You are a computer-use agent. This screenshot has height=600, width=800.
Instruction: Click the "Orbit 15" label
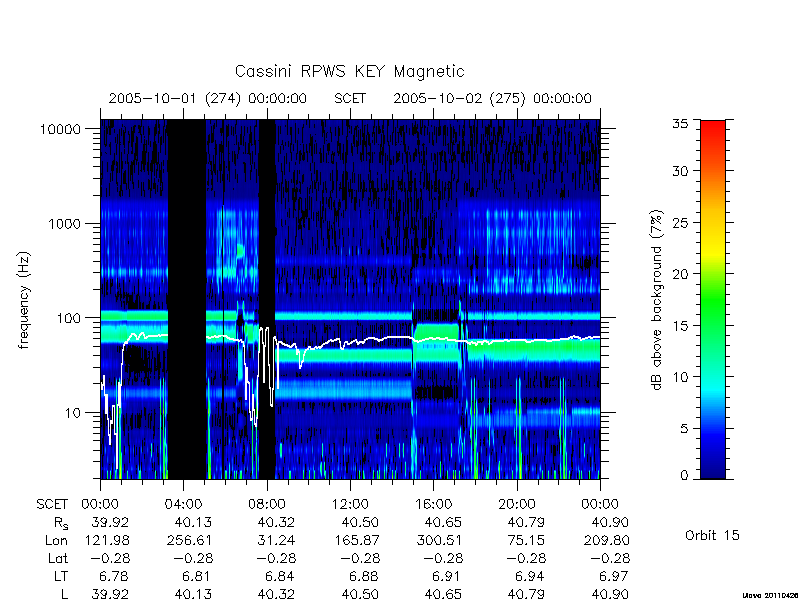[712, 535]
